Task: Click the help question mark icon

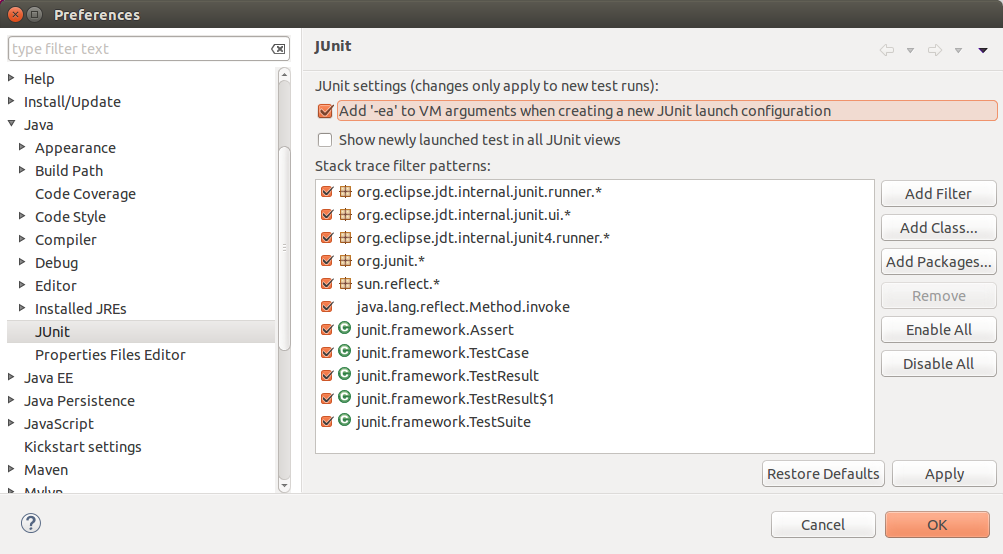Action: tap(31, 523)
